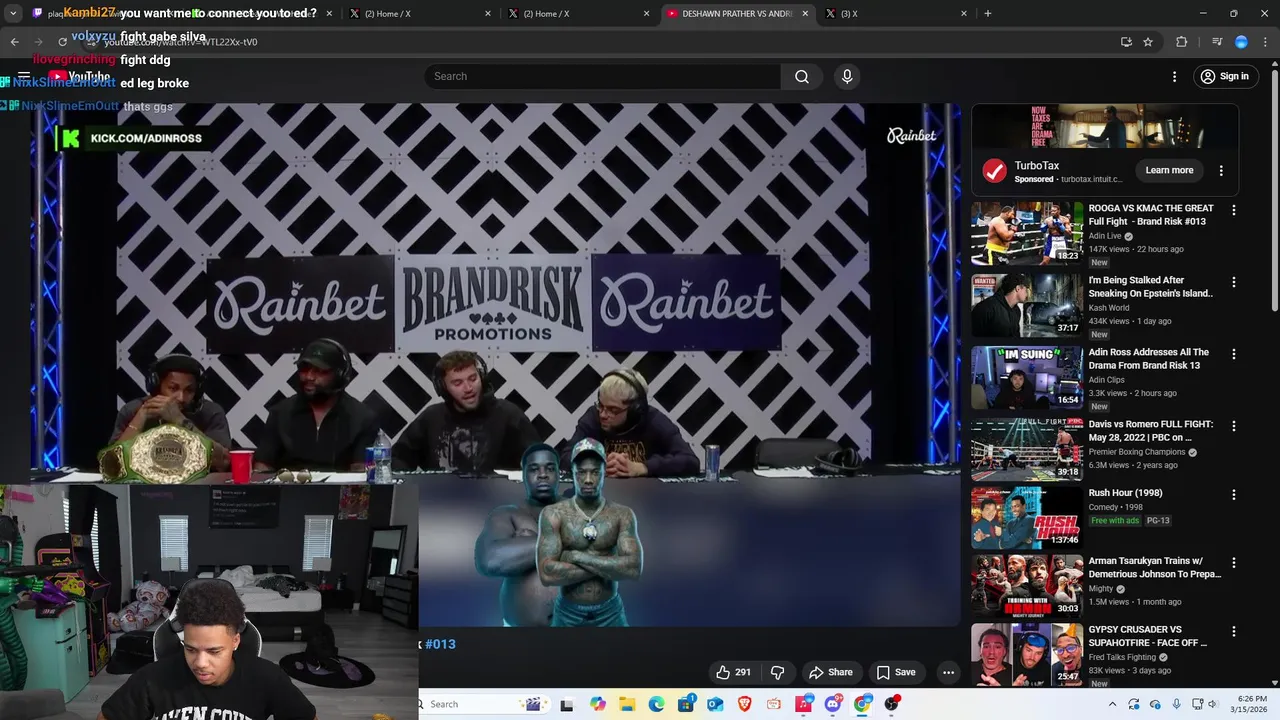Open options for TurboTax sponsored ad
This screenshot has width=1280, height=720.
tap(1221, 170)
